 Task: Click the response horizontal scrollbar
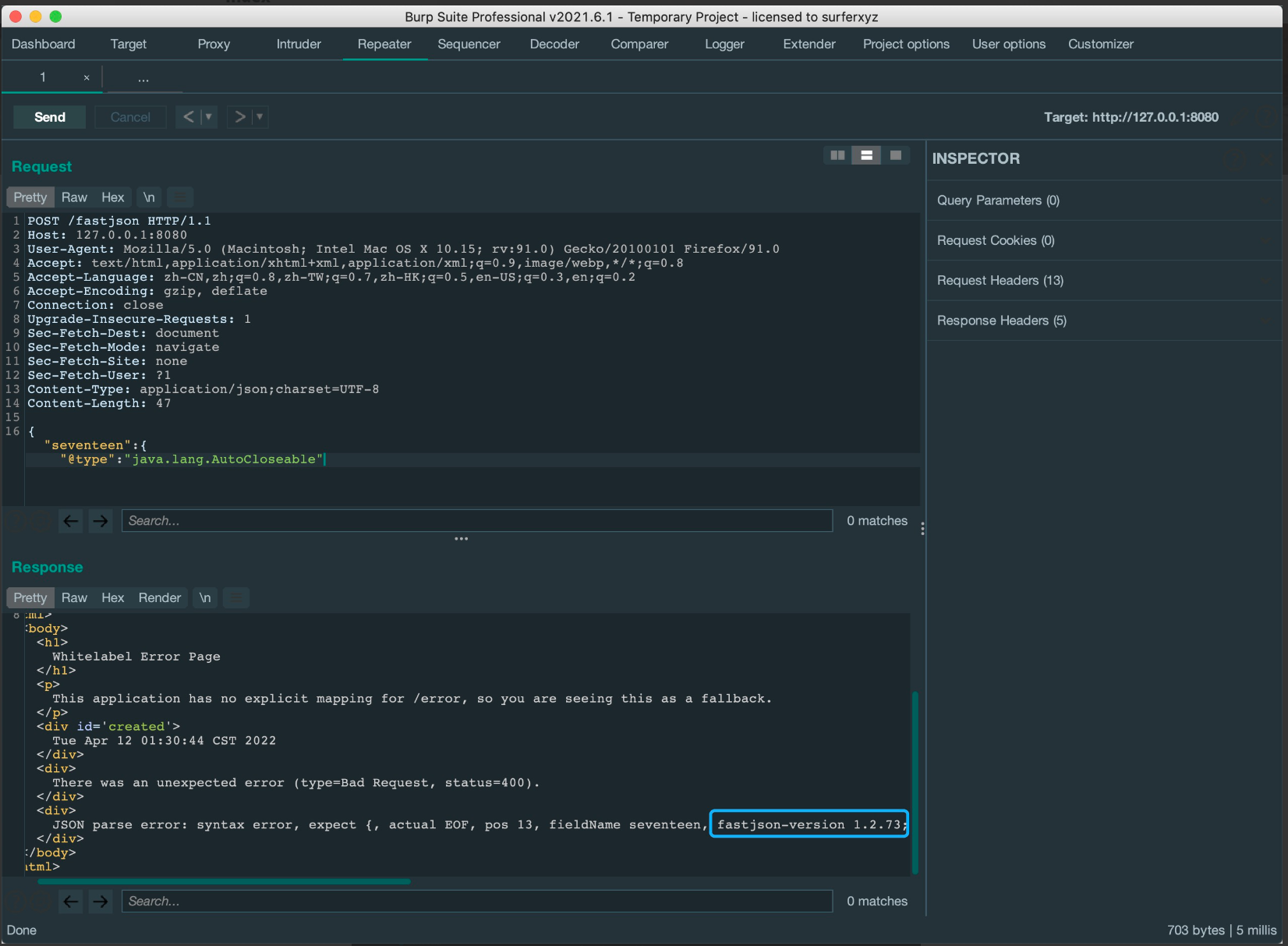click(224, 881)
